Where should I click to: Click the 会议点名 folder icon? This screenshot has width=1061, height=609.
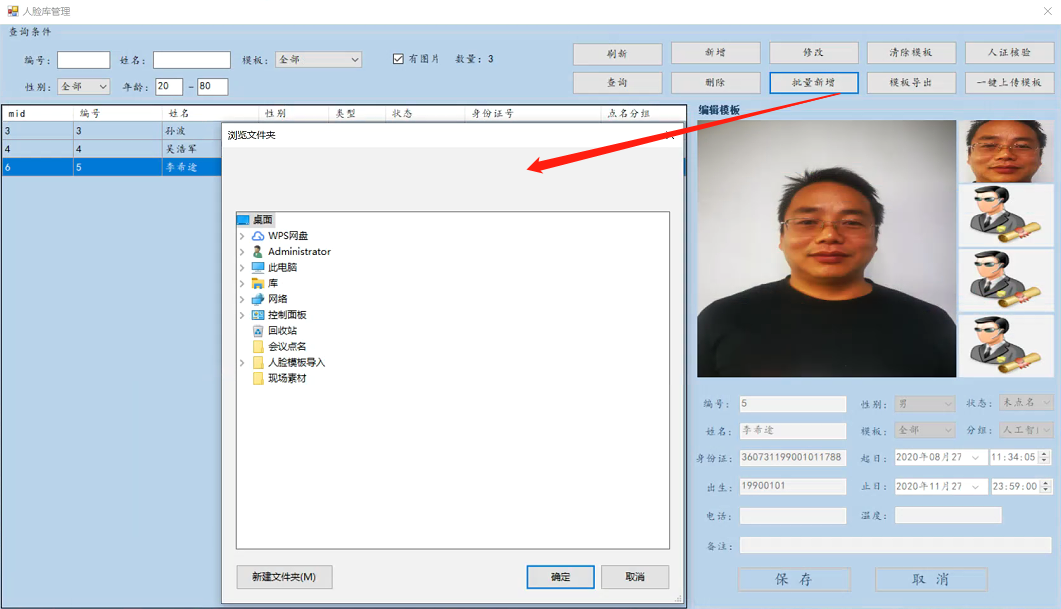pyautogui.click(x=258, y=347)
